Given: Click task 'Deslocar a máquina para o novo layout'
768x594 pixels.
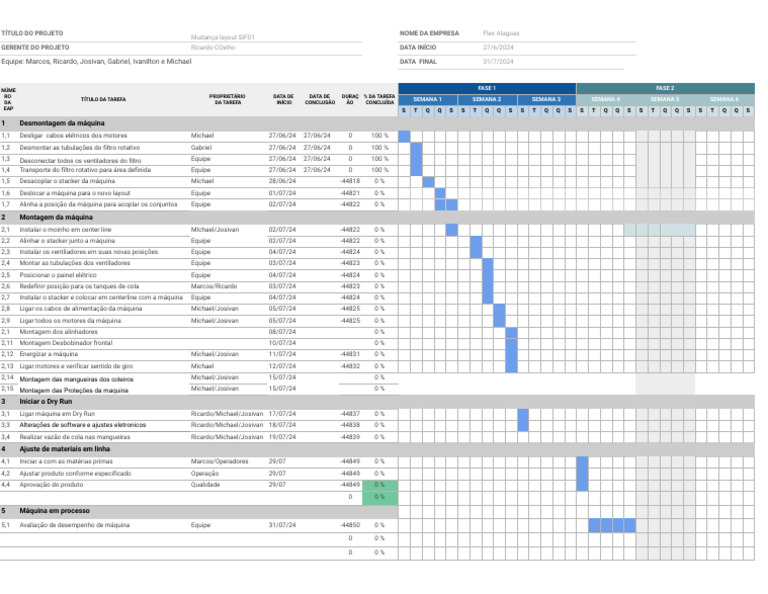Looking at the screenshot, I should click(x=75, y=193).
